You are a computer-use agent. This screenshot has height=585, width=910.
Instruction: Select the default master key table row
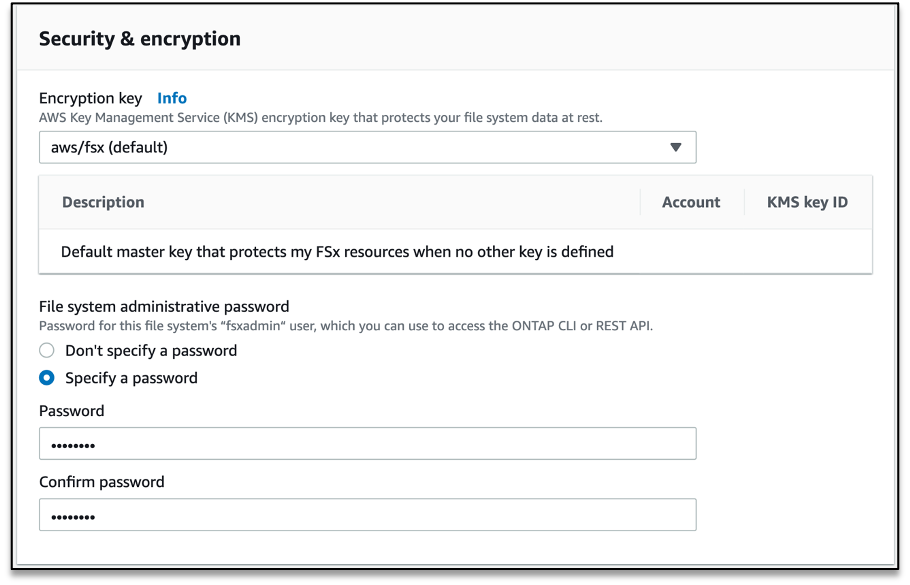point(338,251)
